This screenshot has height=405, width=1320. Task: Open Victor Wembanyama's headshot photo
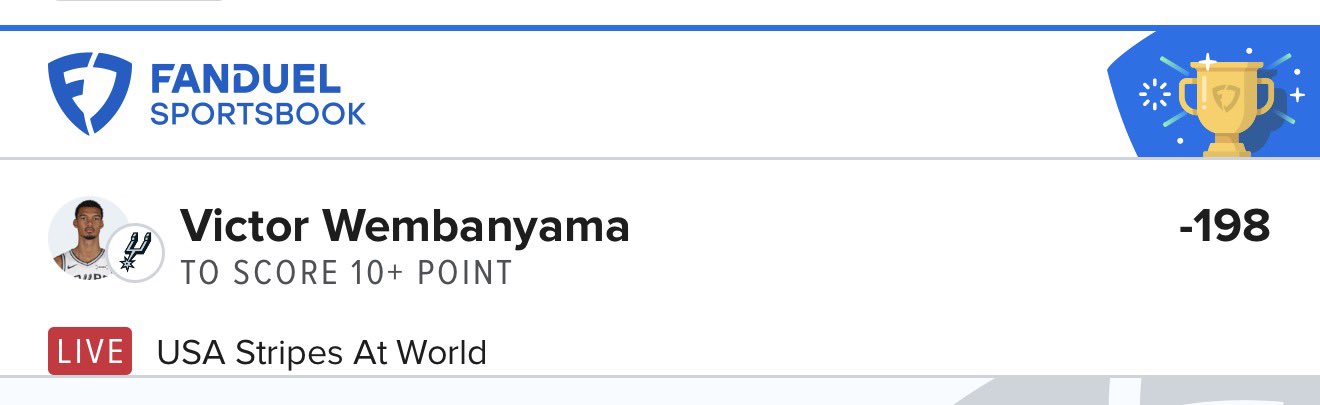pos(87,238)
